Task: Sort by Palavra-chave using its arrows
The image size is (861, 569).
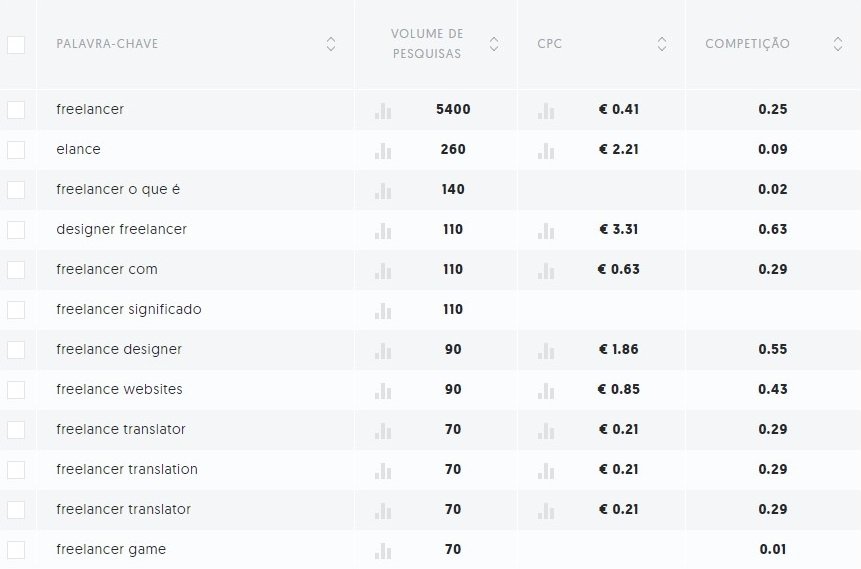Action: tap(331, 44)
